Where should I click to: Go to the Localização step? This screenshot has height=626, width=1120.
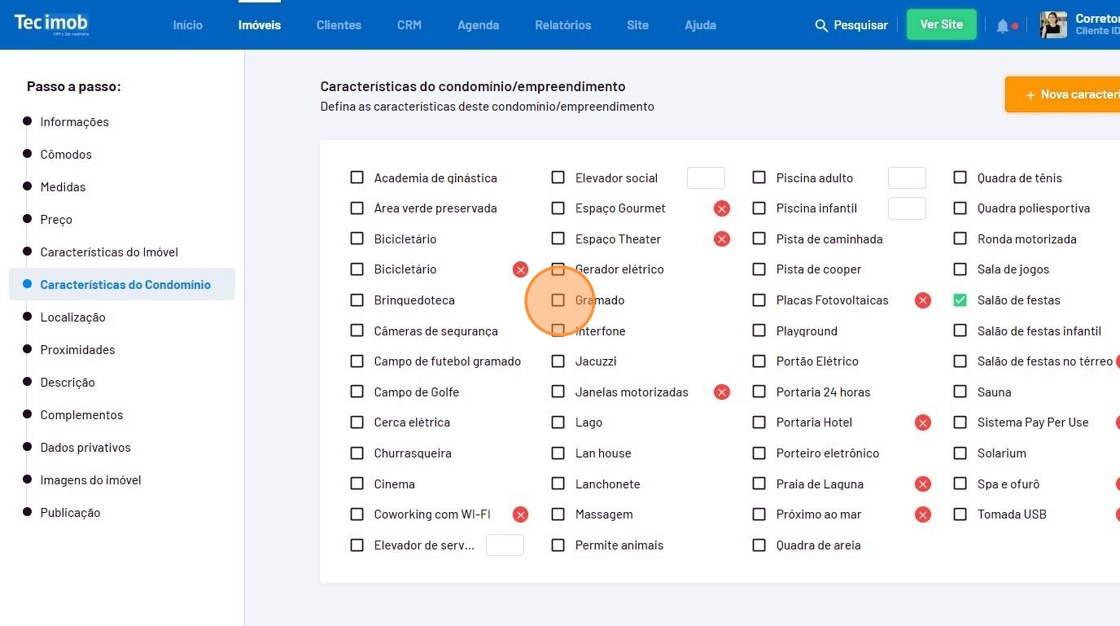[x=72, y=317]
